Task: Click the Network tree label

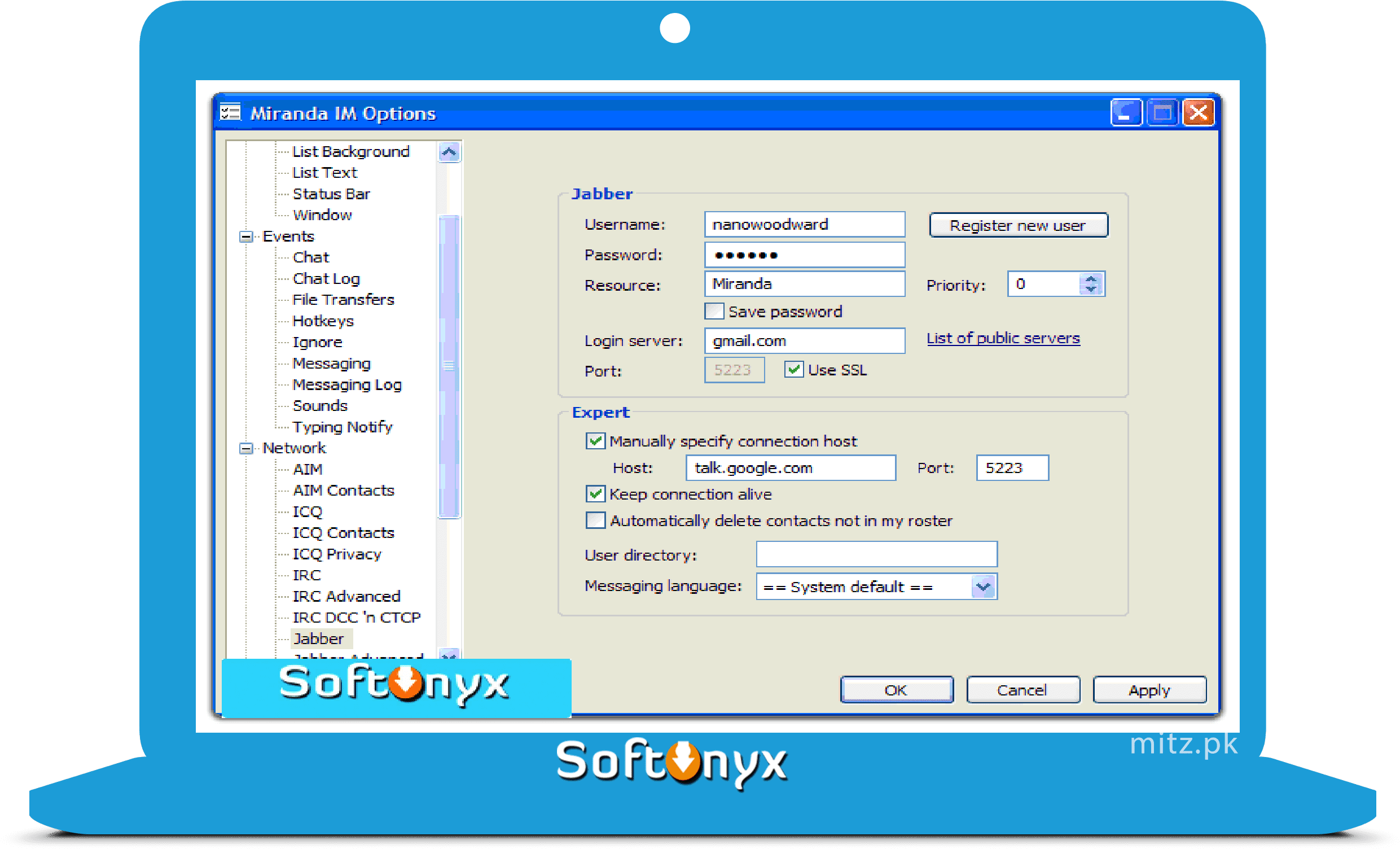Action: 294,448
